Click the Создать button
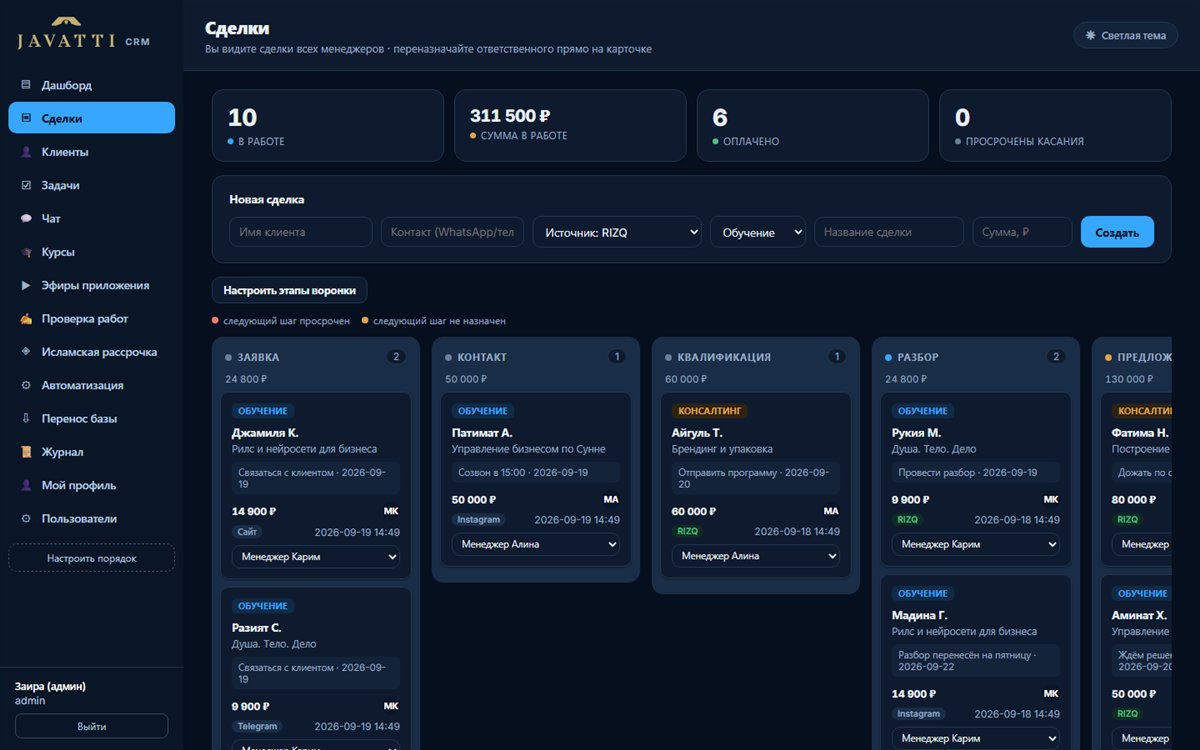Image resolution: width=1200 pixels, height=750 pixels. tap(1117, 232)
